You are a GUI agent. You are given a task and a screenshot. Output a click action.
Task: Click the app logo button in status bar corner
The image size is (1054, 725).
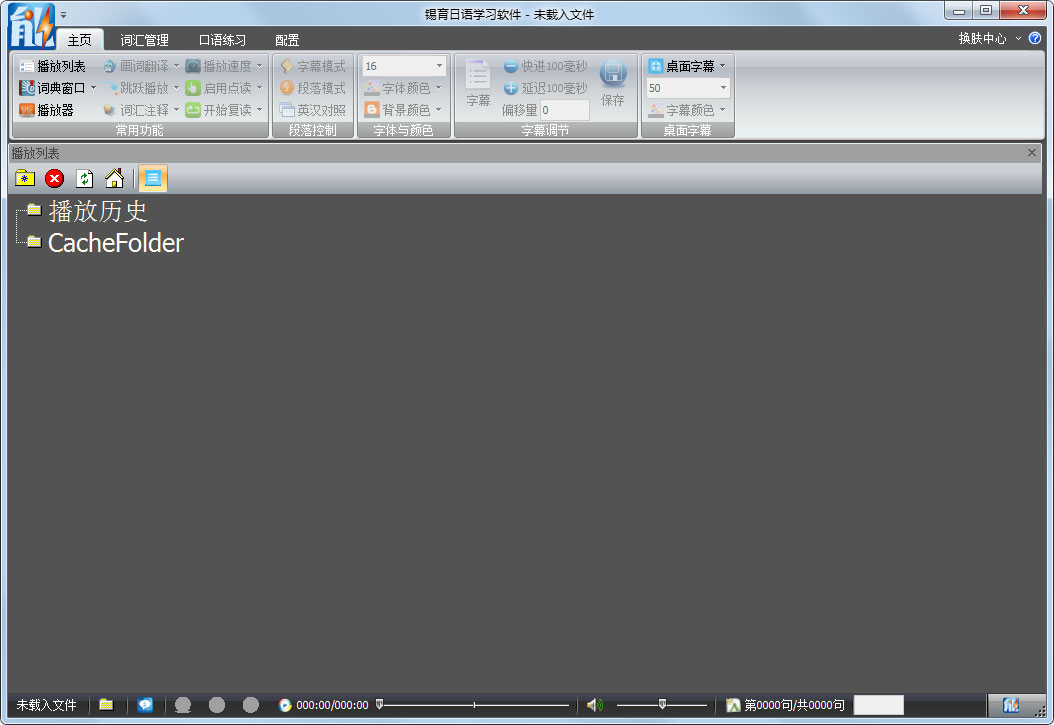click(1011, 705)
